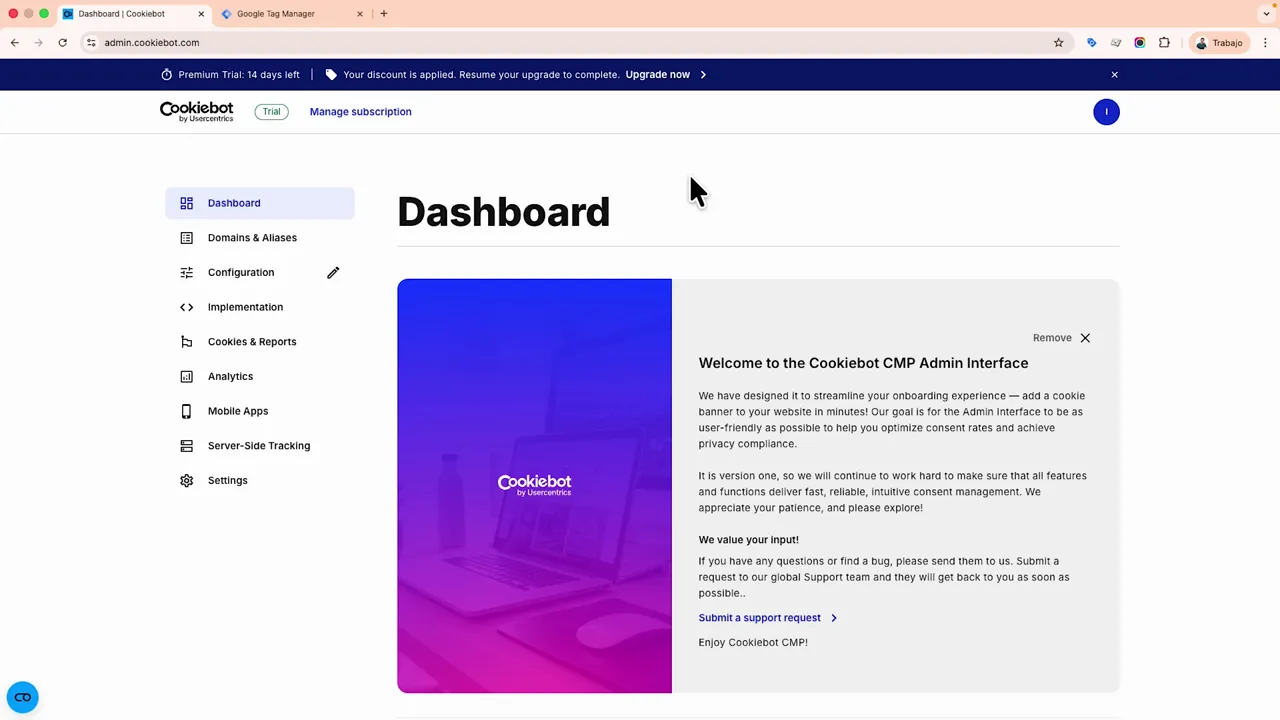Click the Analytics chart icon
The height and width of the screenshot is (720, 1280).
186,376
